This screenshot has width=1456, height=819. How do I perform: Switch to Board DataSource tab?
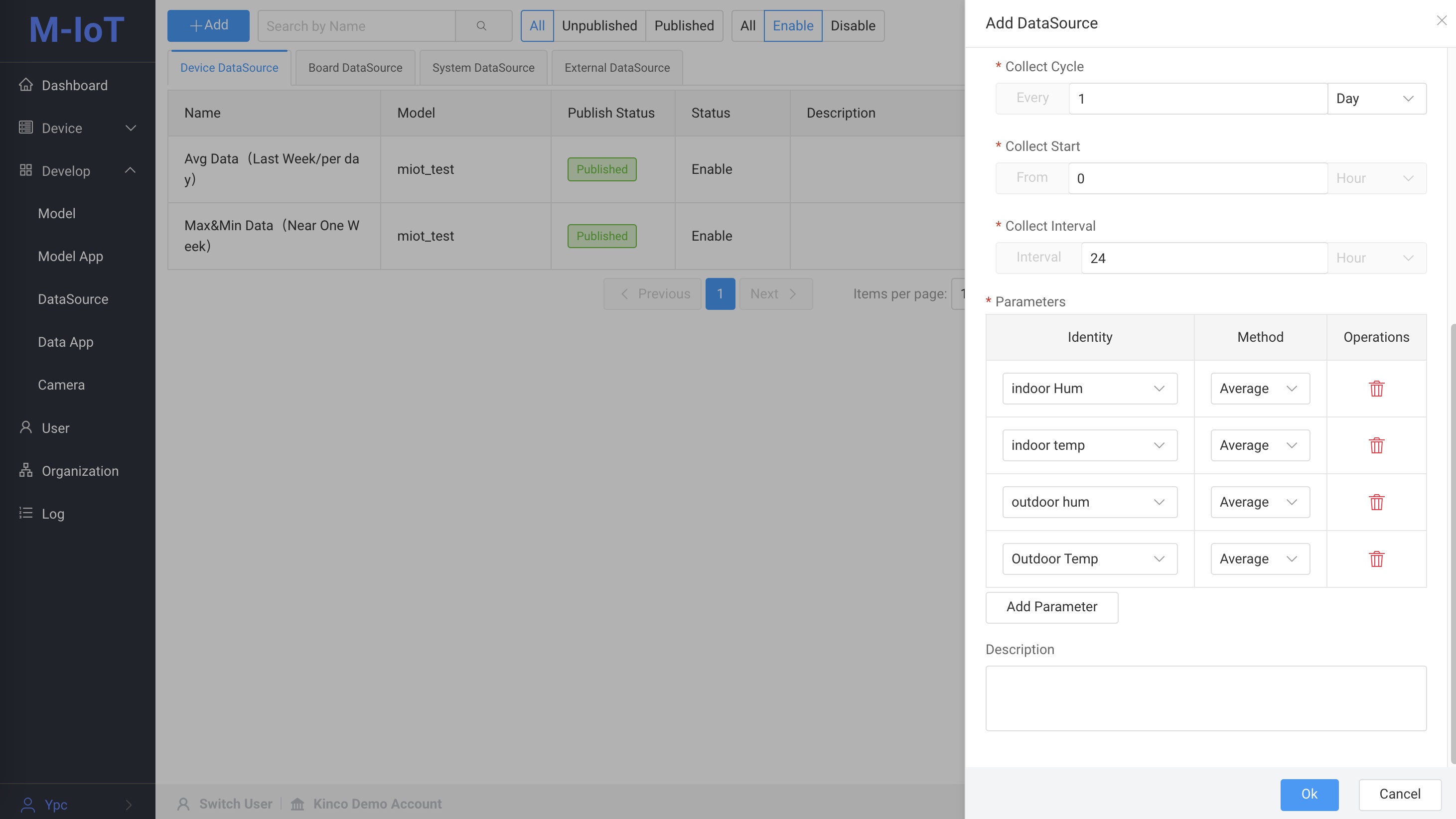(355, 68)
